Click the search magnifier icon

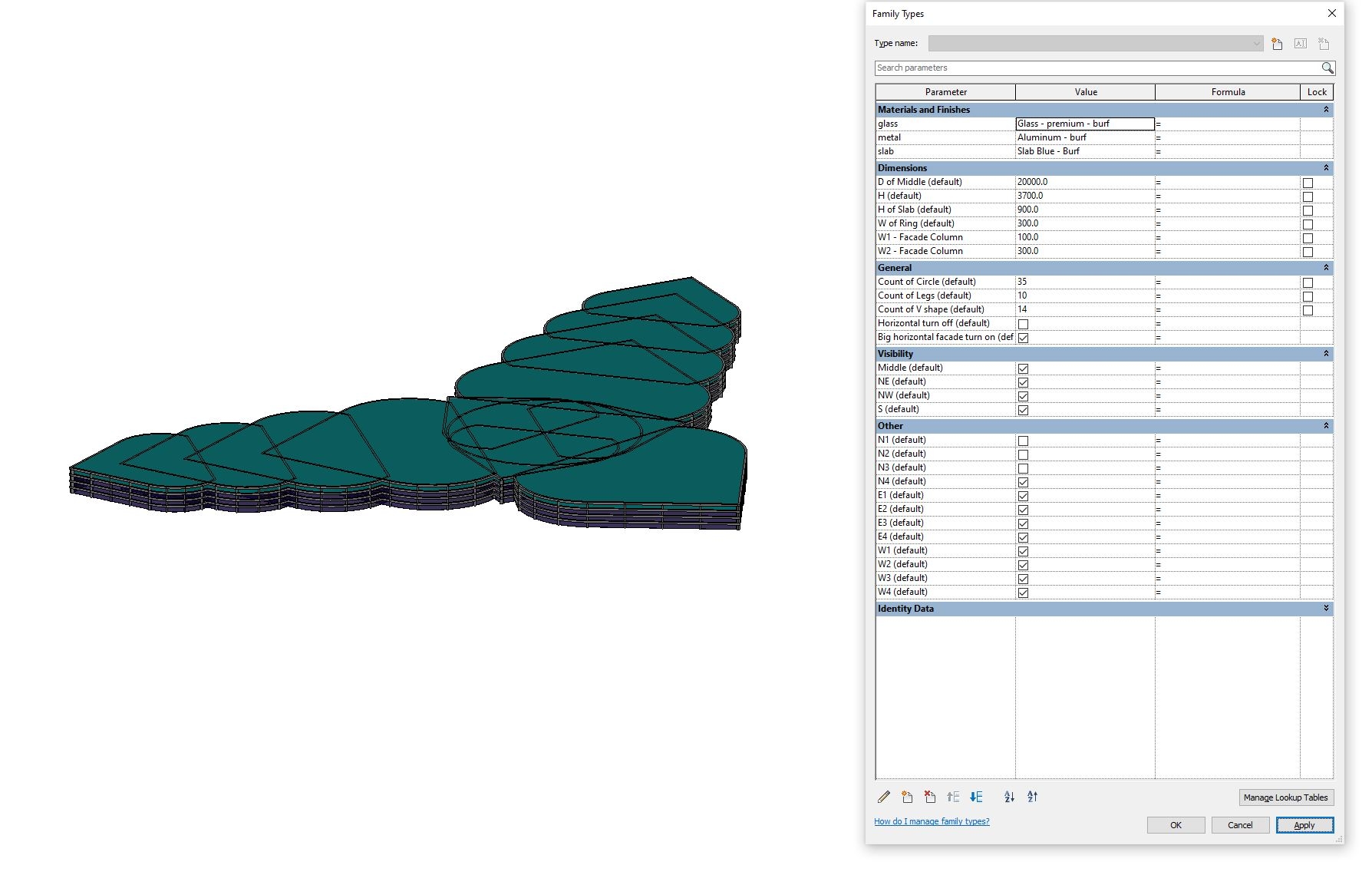pyautogui.click(x=1328, y=68)
